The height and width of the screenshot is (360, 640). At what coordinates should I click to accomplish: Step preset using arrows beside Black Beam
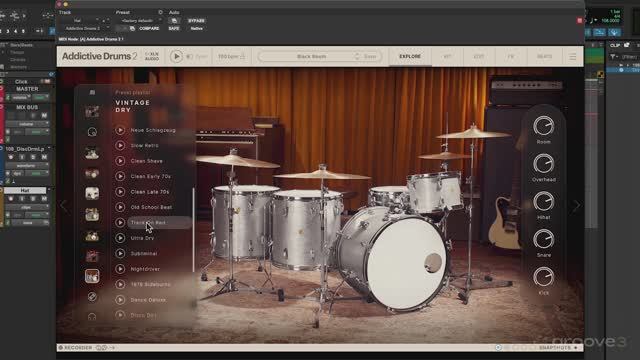coord(358,56)
